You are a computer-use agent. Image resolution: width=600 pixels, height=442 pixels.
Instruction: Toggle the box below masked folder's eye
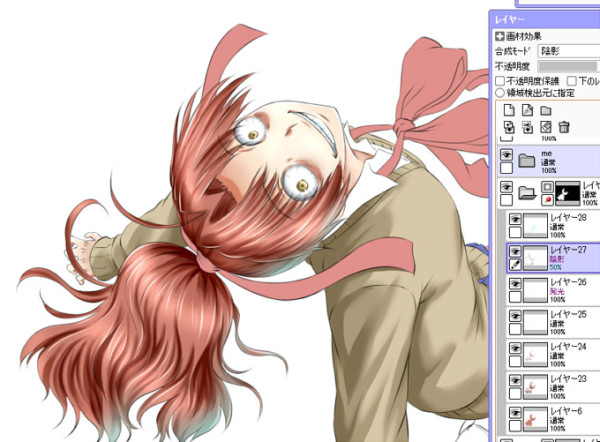507,200
